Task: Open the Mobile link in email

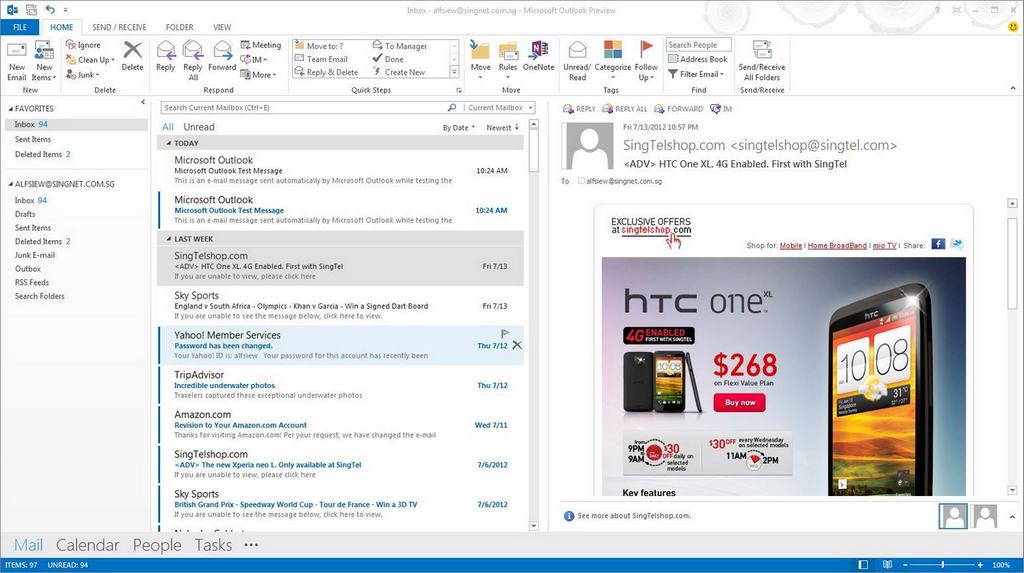Action: (791, 246)
